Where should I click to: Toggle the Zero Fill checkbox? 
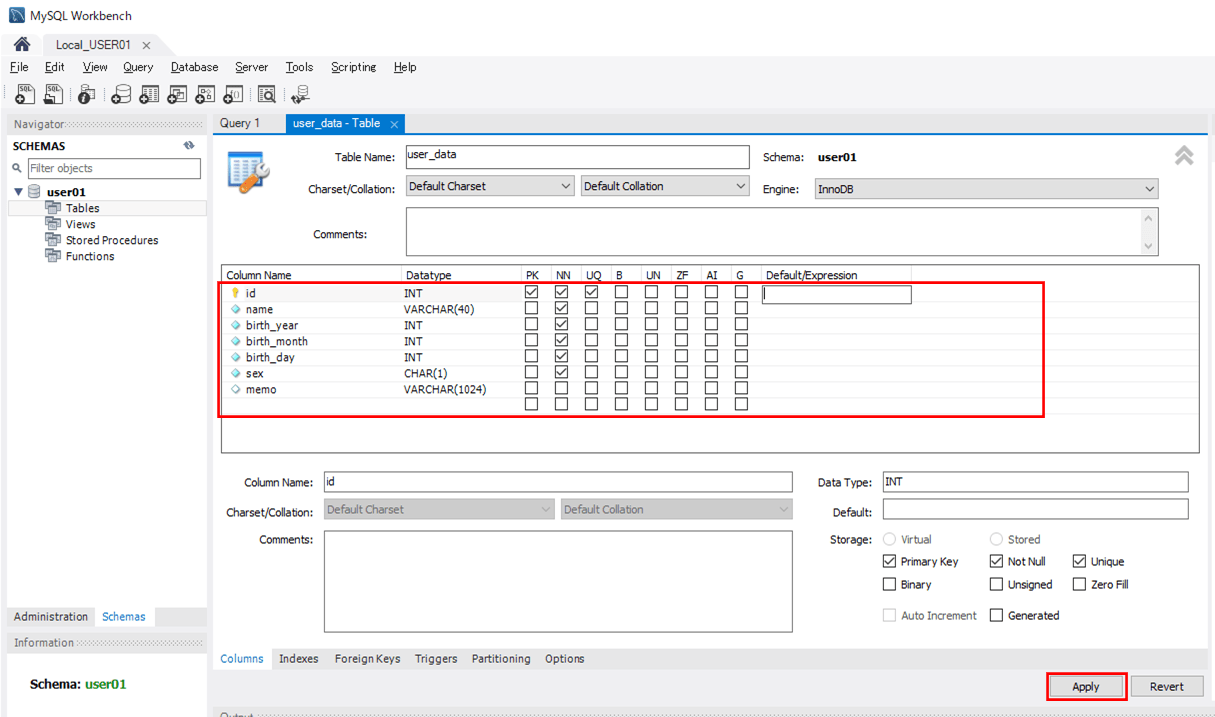coord(1080,585)
